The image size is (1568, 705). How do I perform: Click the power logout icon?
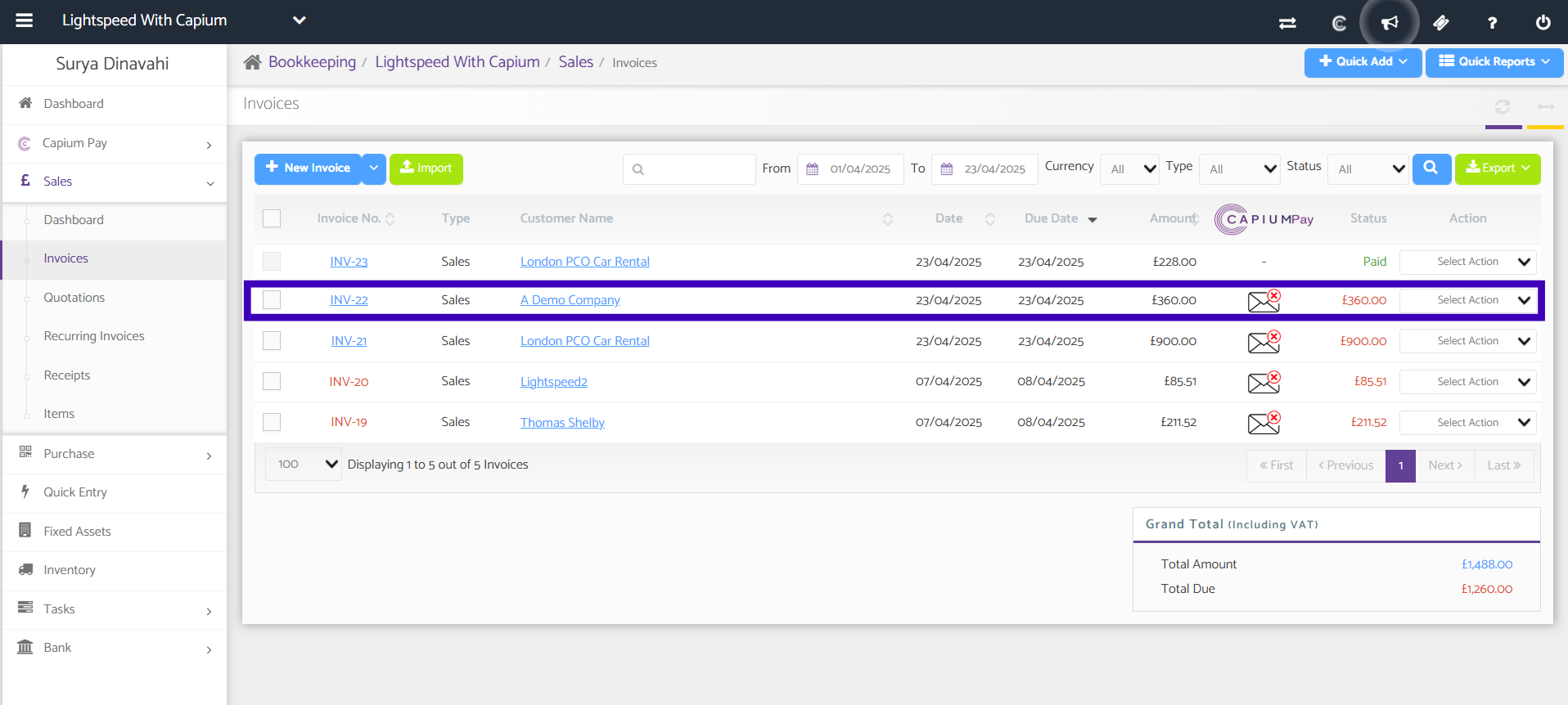pyautogui.click(x=1543, y=23)
